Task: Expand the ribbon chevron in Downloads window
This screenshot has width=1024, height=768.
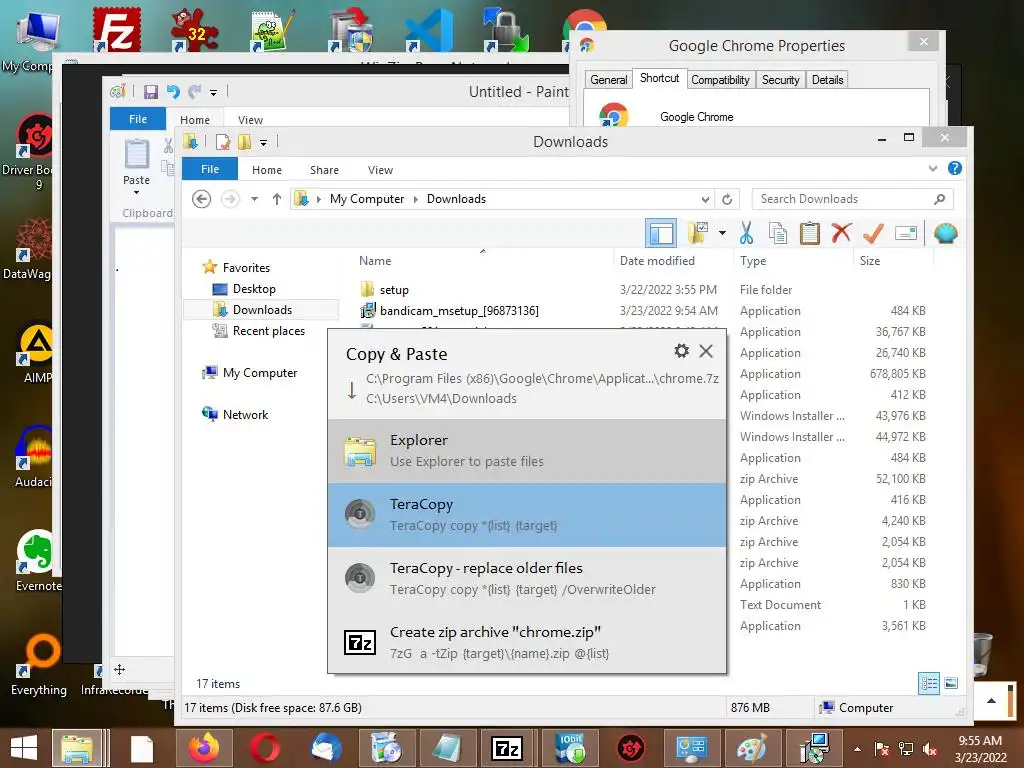Action: [x=933, y=168]
